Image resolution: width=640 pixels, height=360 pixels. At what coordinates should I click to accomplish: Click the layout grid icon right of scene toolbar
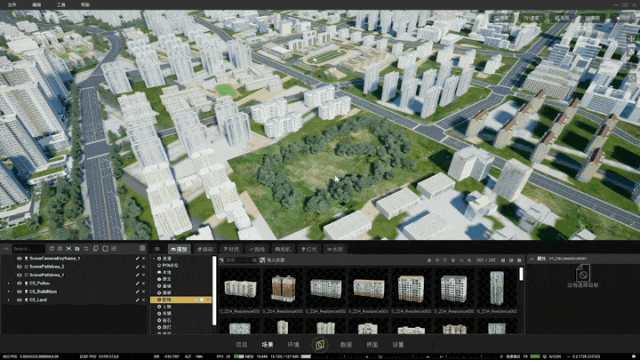coord(142,248)
